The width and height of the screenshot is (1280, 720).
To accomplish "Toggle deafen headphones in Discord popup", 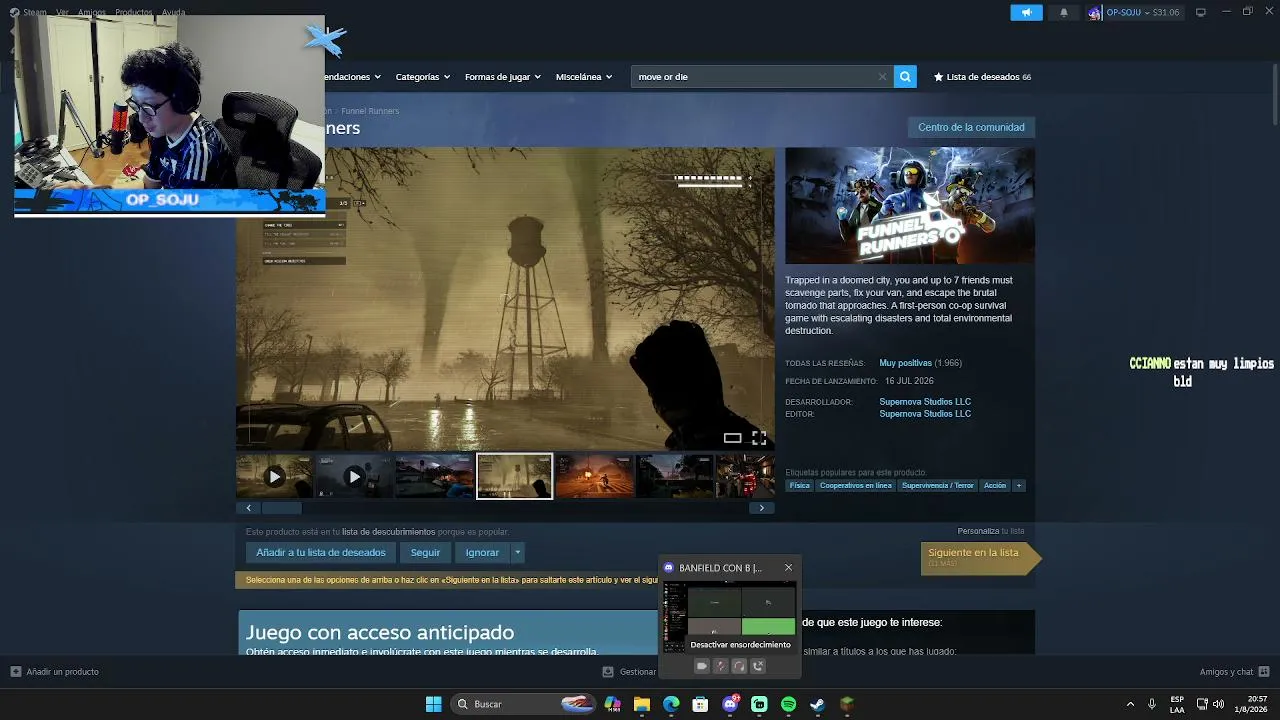I will [x=739, y=666].
